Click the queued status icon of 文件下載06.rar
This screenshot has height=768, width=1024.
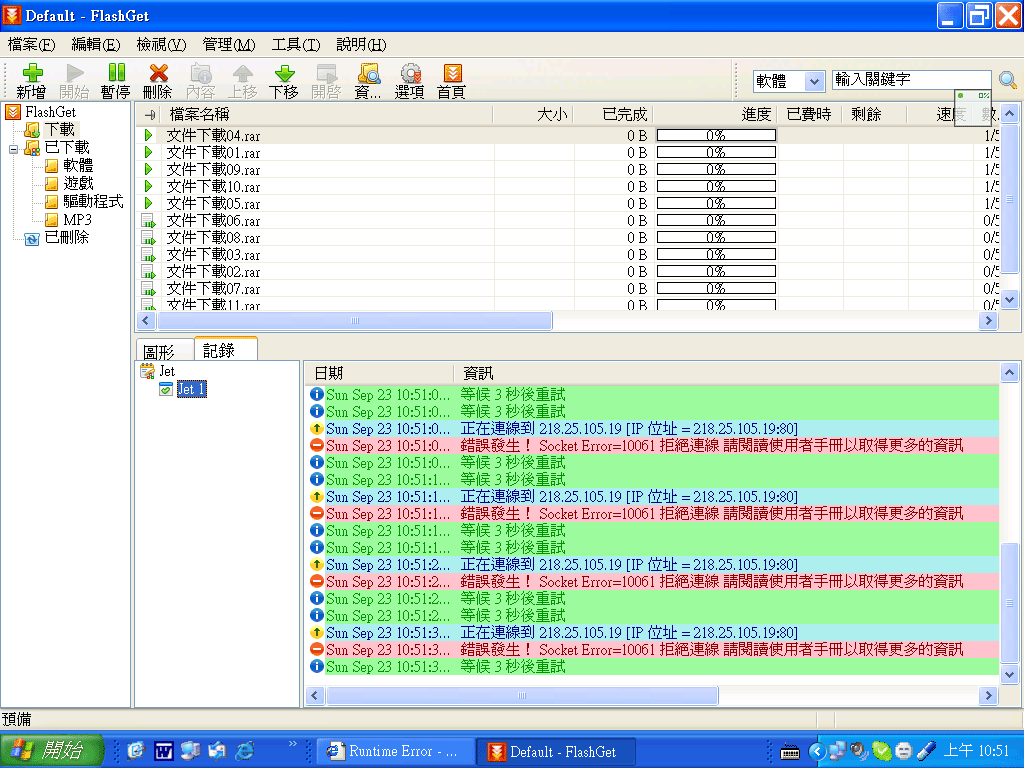(148, 221)
